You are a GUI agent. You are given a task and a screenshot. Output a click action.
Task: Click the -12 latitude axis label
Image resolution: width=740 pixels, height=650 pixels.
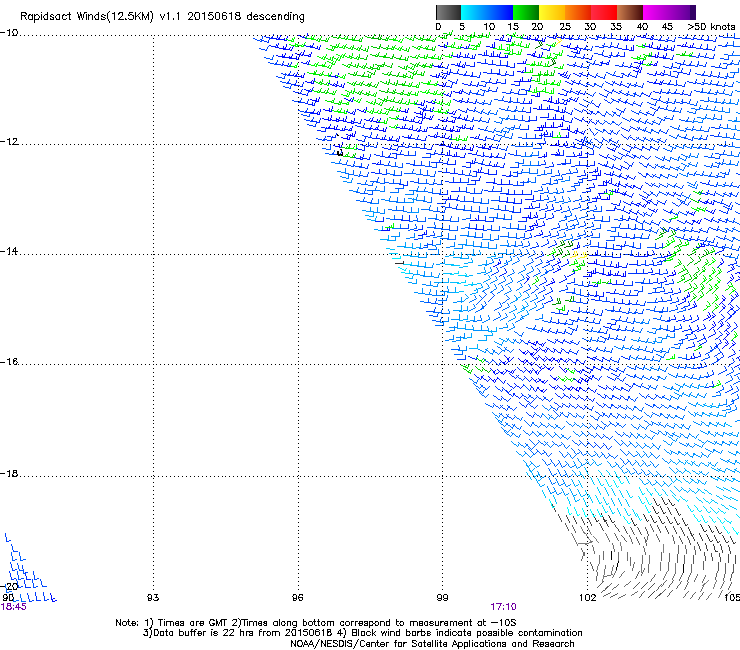[9, 142]
